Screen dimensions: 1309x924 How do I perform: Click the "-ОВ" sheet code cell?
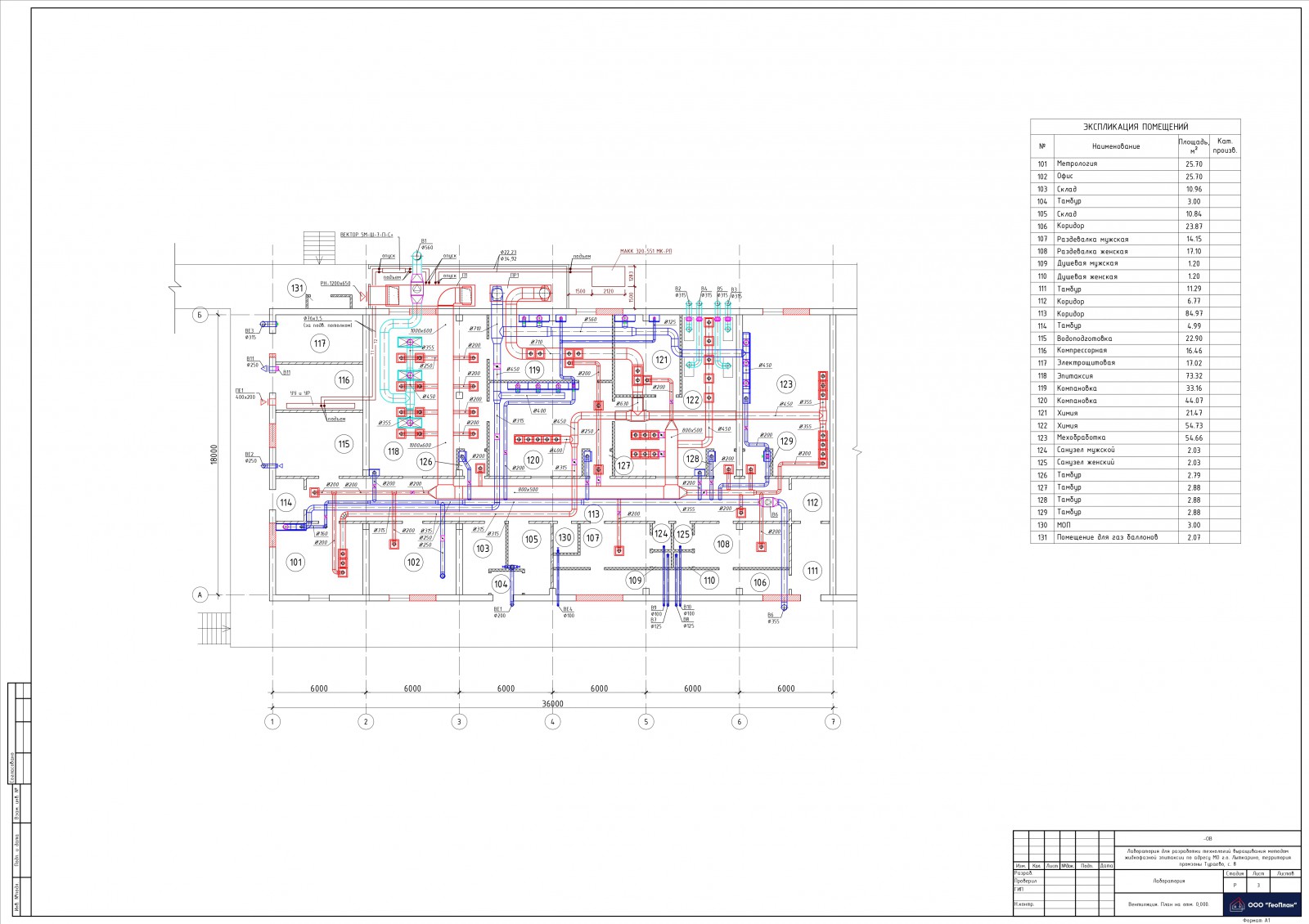pyautogui.click(x=1208, y=839)
